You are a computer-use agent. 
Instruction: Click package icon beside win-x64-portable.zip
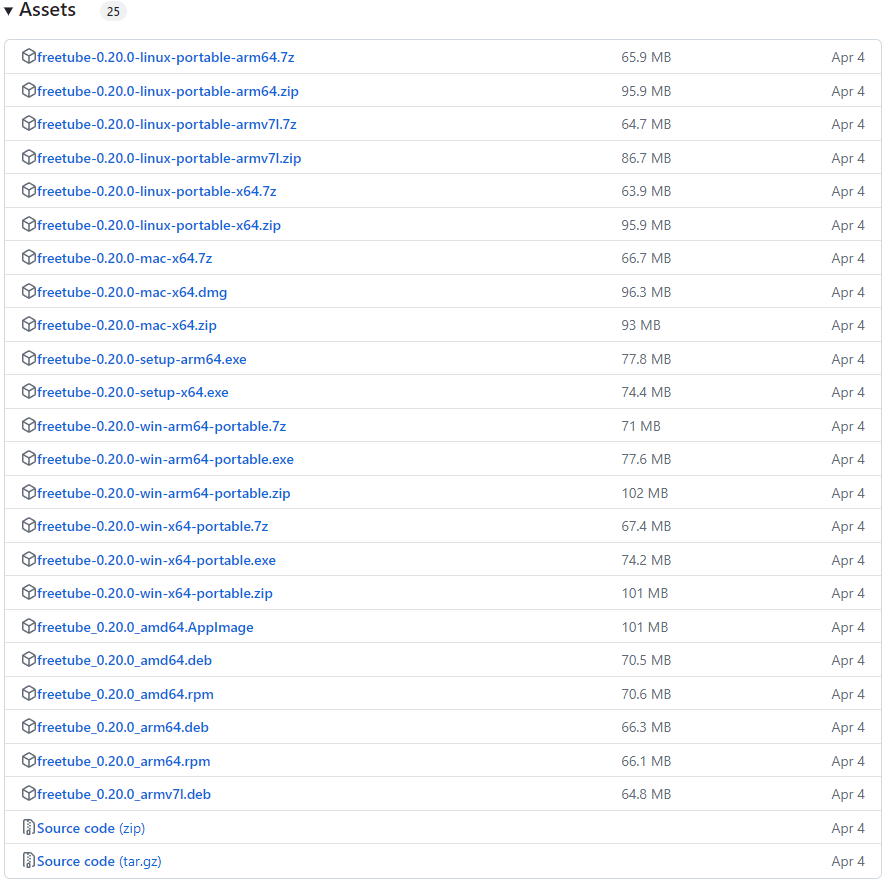[x=28, y=592]
